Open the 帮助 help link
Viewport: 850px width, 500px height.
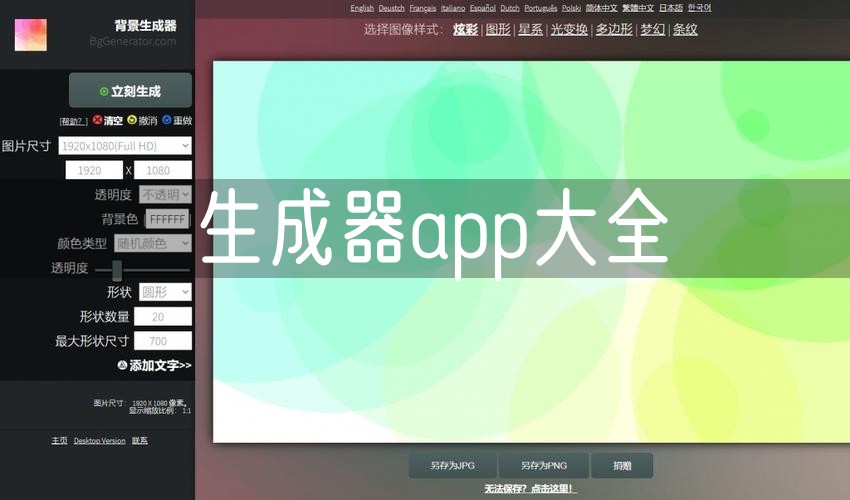tap(73, 121)
